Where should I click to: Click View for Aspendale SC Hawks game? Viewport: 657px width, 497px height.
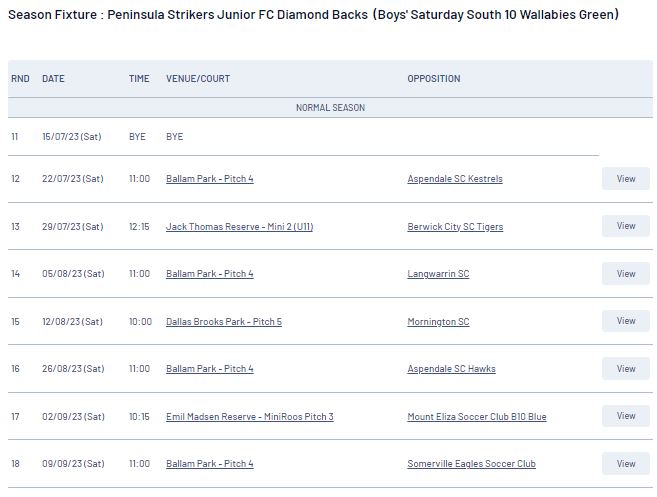(626, 369)
